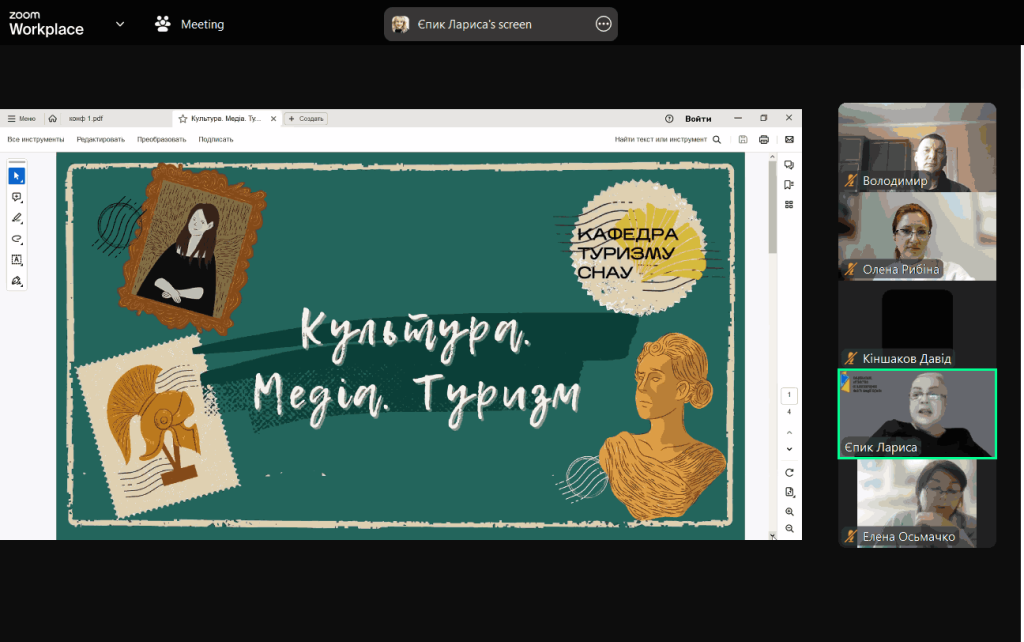Open the Zoom Workplace dropdown arrow
Screen dimensions: 1024x642
click(x=120, y=24)
